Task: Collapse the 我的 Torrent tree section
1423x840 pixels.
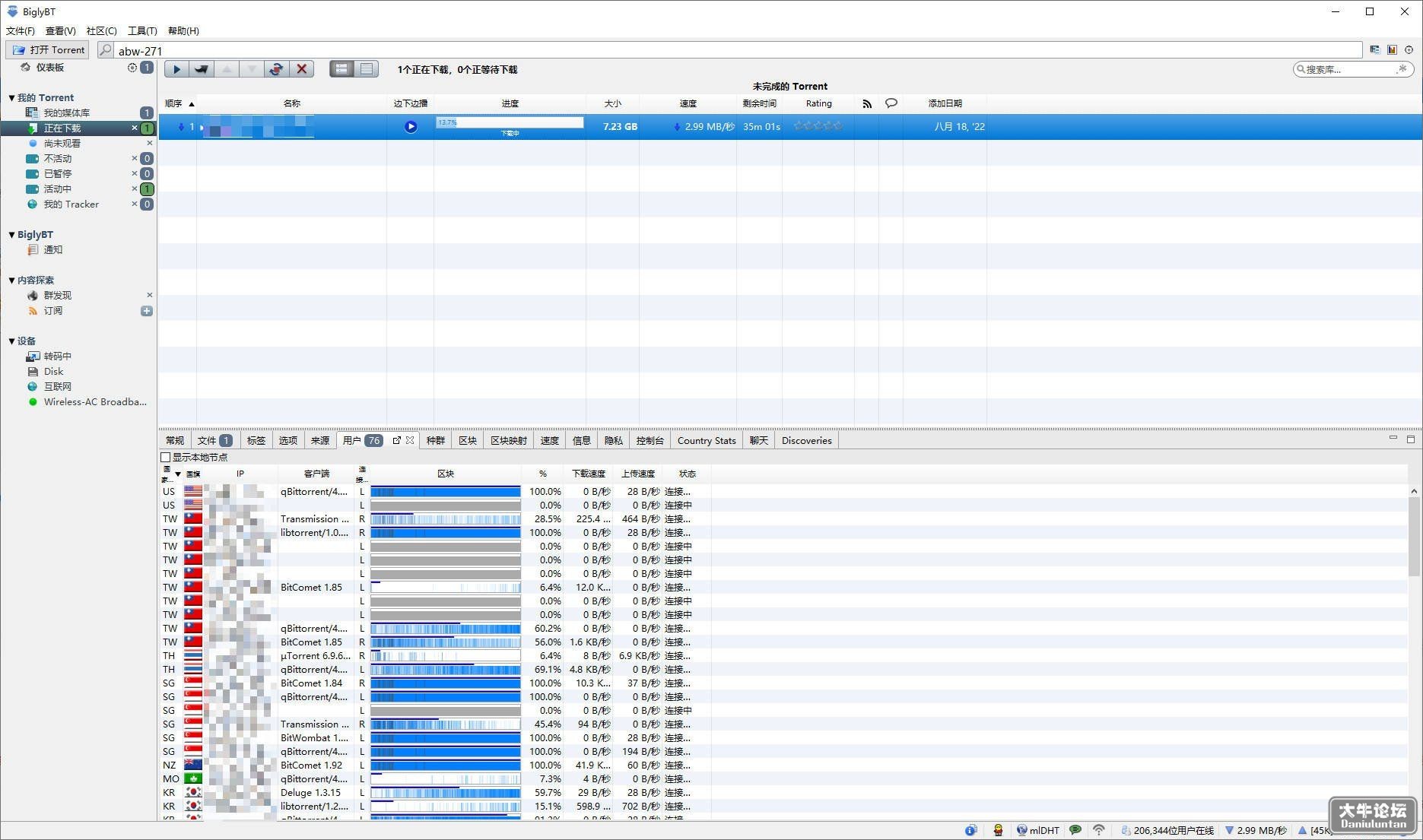Action: (x=11, y=98)
